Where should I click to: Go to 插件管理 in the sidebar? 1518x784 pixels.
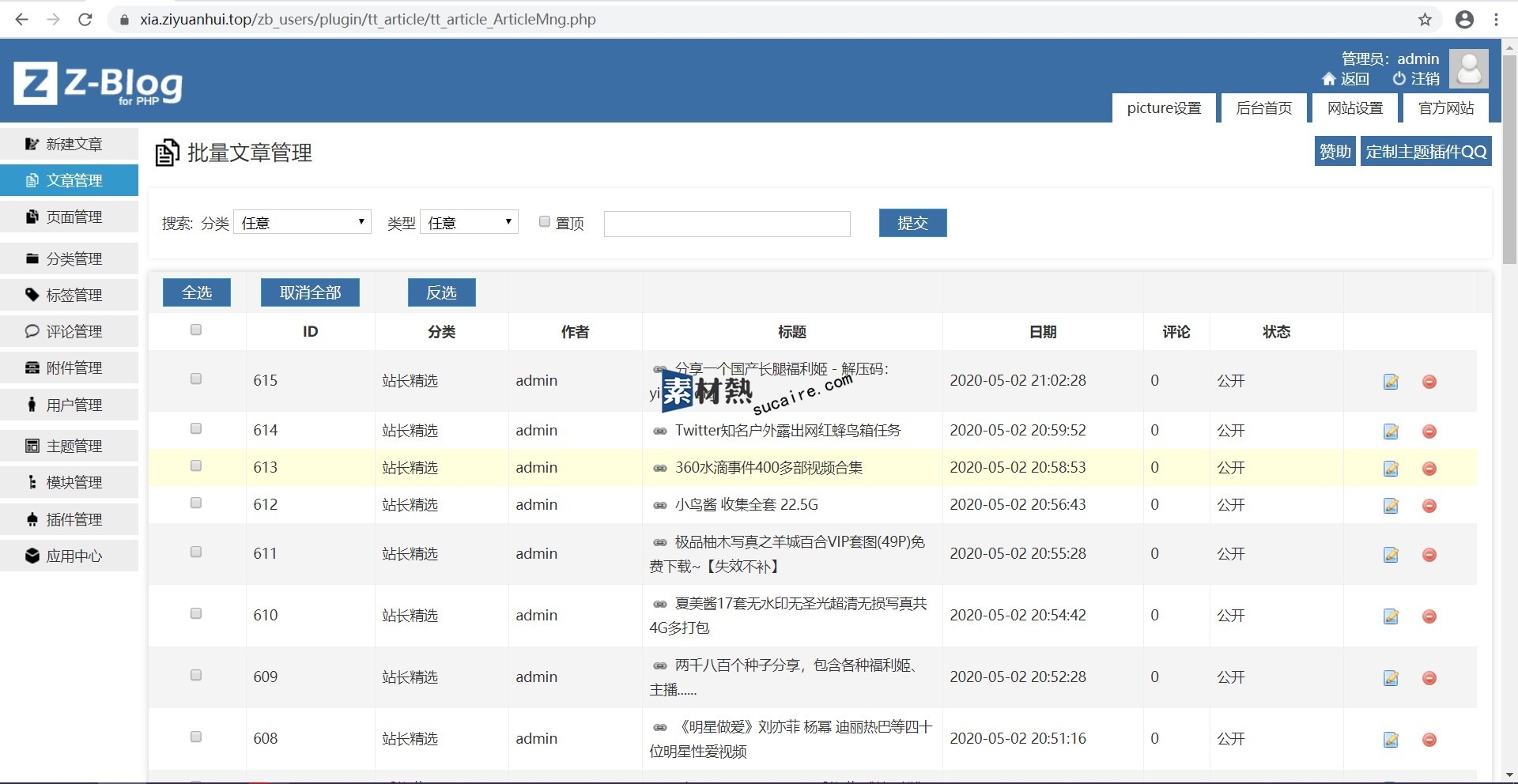point(74,520)
